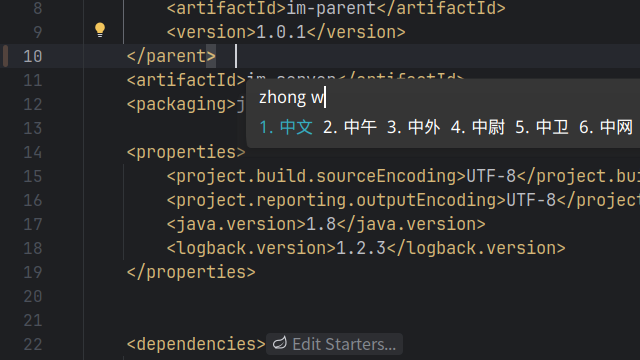Pick IME candidate 3 中外

coord(413,127)
